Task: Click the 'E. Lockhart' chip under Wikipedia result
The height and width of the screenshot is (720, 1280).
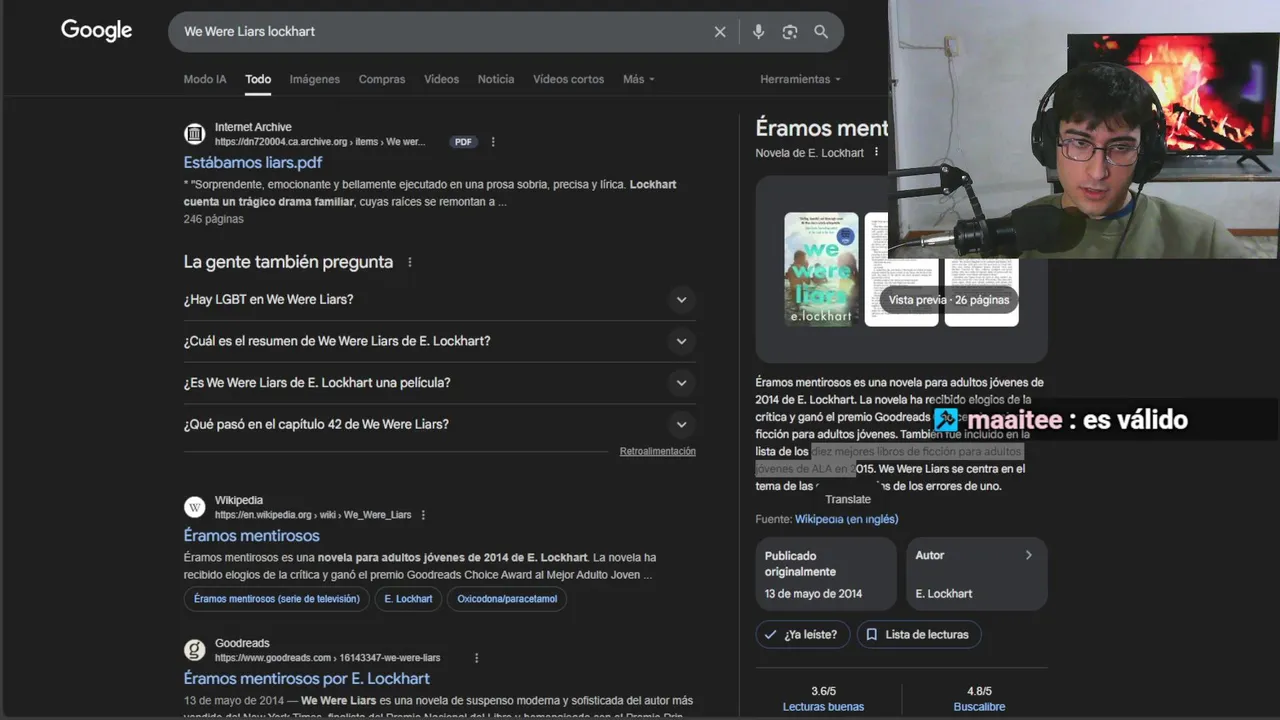Action: click(x=408, y=599)
